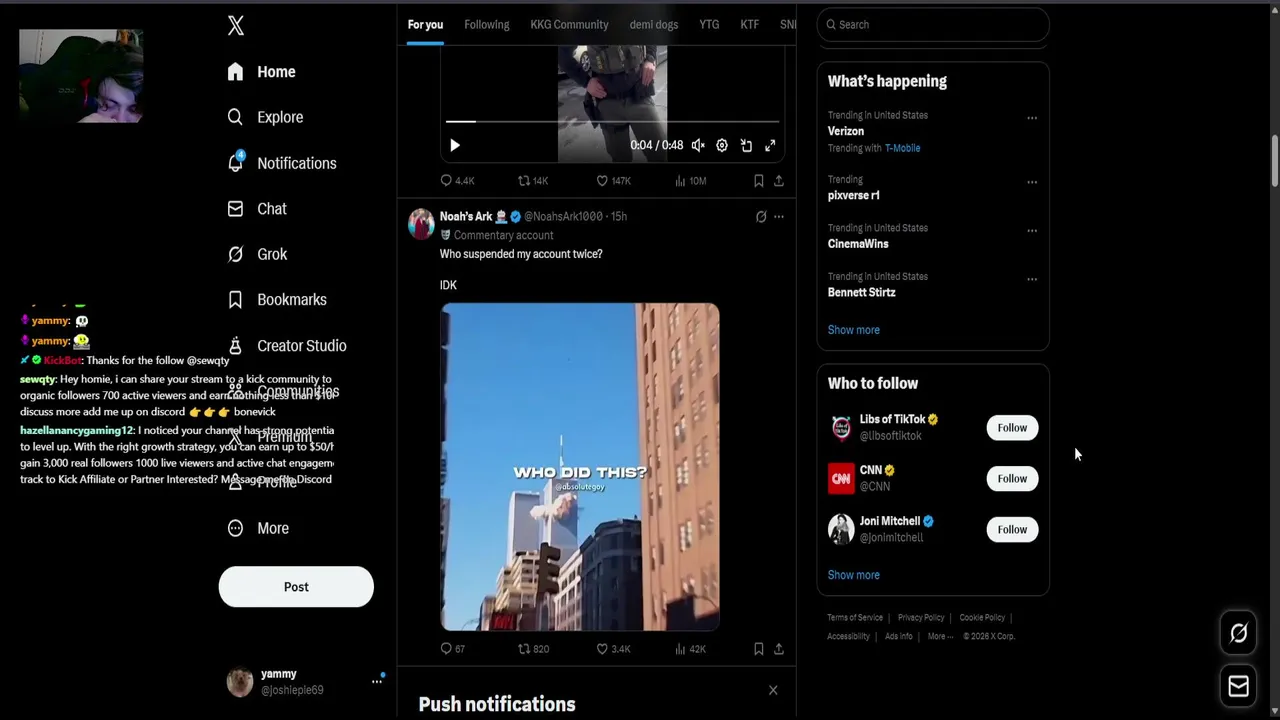Select the For you tab
The image size is (1280, 720).
pos(425,25)
